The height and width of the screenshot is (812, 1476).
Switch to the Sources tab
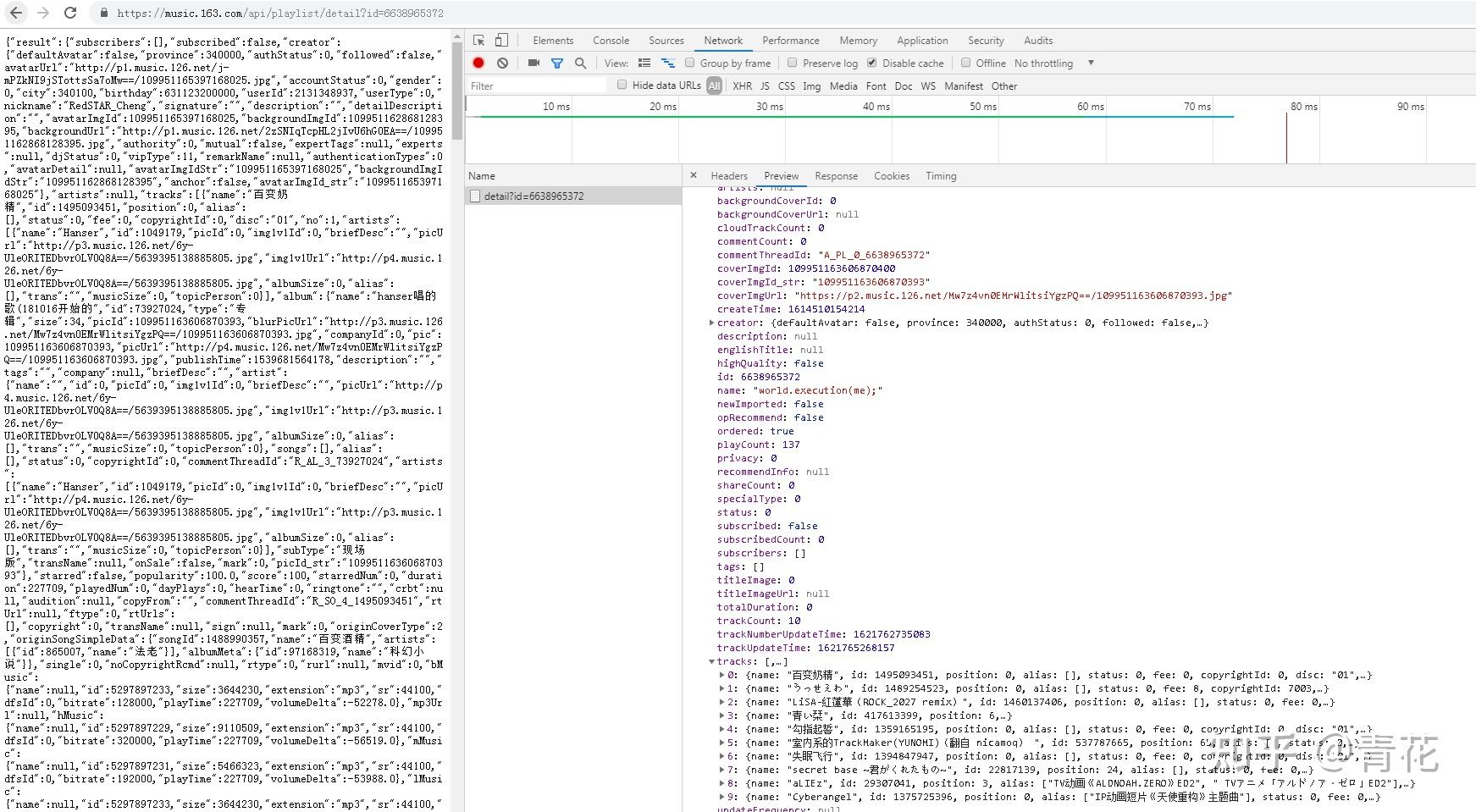coord(666,41)
